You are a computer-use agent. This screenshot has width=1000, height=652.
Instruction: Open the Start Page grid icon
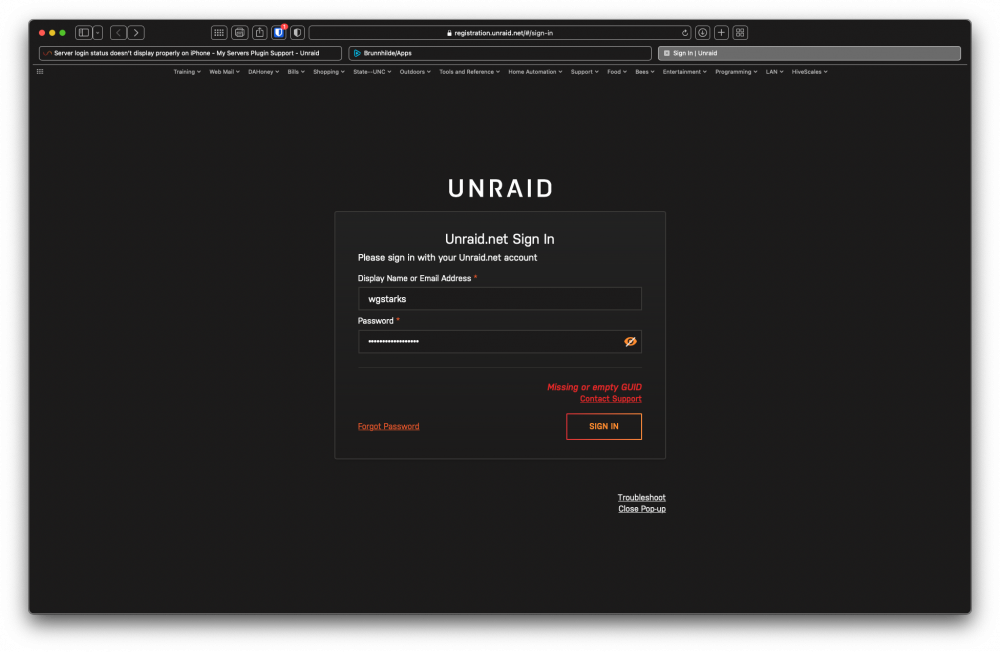(219, 33)
